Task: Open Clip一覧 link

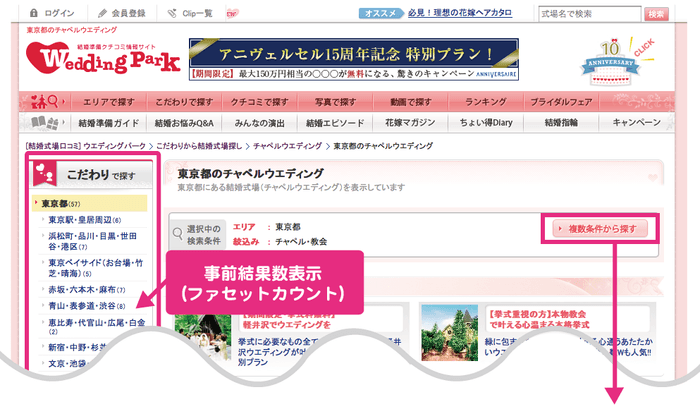Action: pyautogui.click(x=197, y=13)
